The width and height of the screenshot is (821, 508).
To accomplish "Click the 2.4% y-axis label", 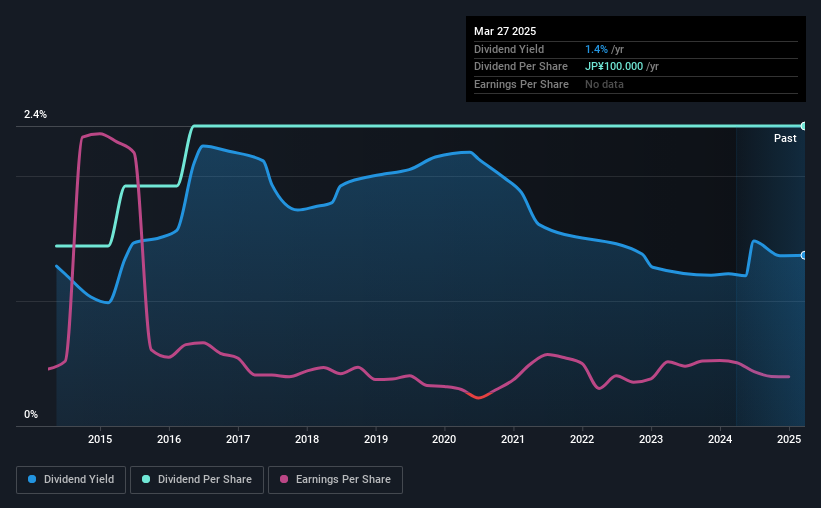I will 35,114.
